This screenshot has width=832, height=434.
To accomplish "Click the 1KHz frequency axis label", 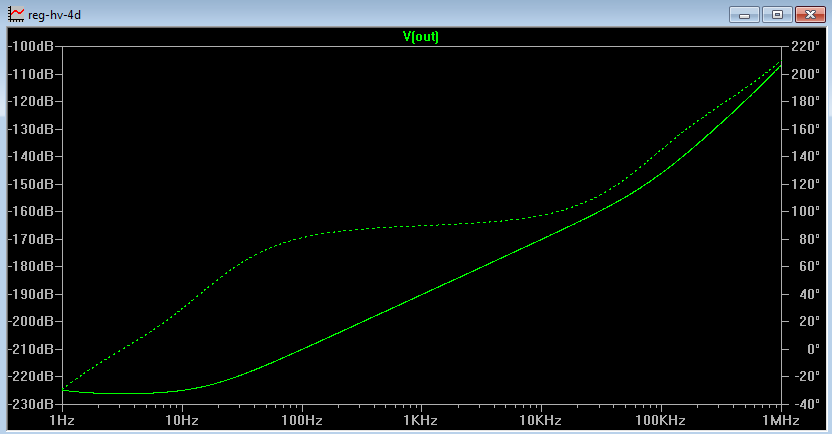I will (421, 421).
